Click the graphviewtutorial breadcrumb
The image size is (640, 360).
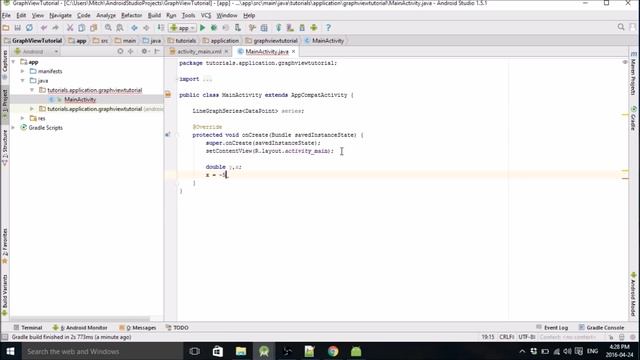pos(272,41)
